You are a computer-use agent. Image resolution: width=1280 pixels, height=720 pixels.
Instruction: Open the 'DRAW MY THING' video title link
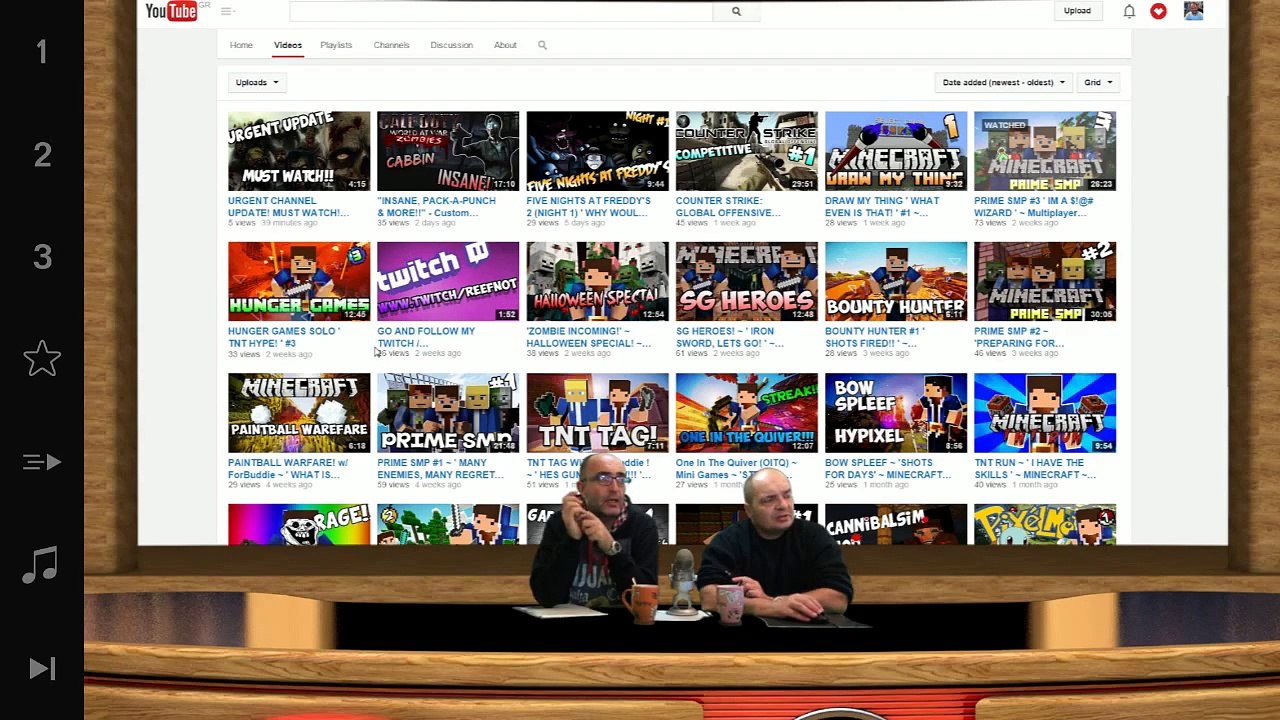(882, 207)
